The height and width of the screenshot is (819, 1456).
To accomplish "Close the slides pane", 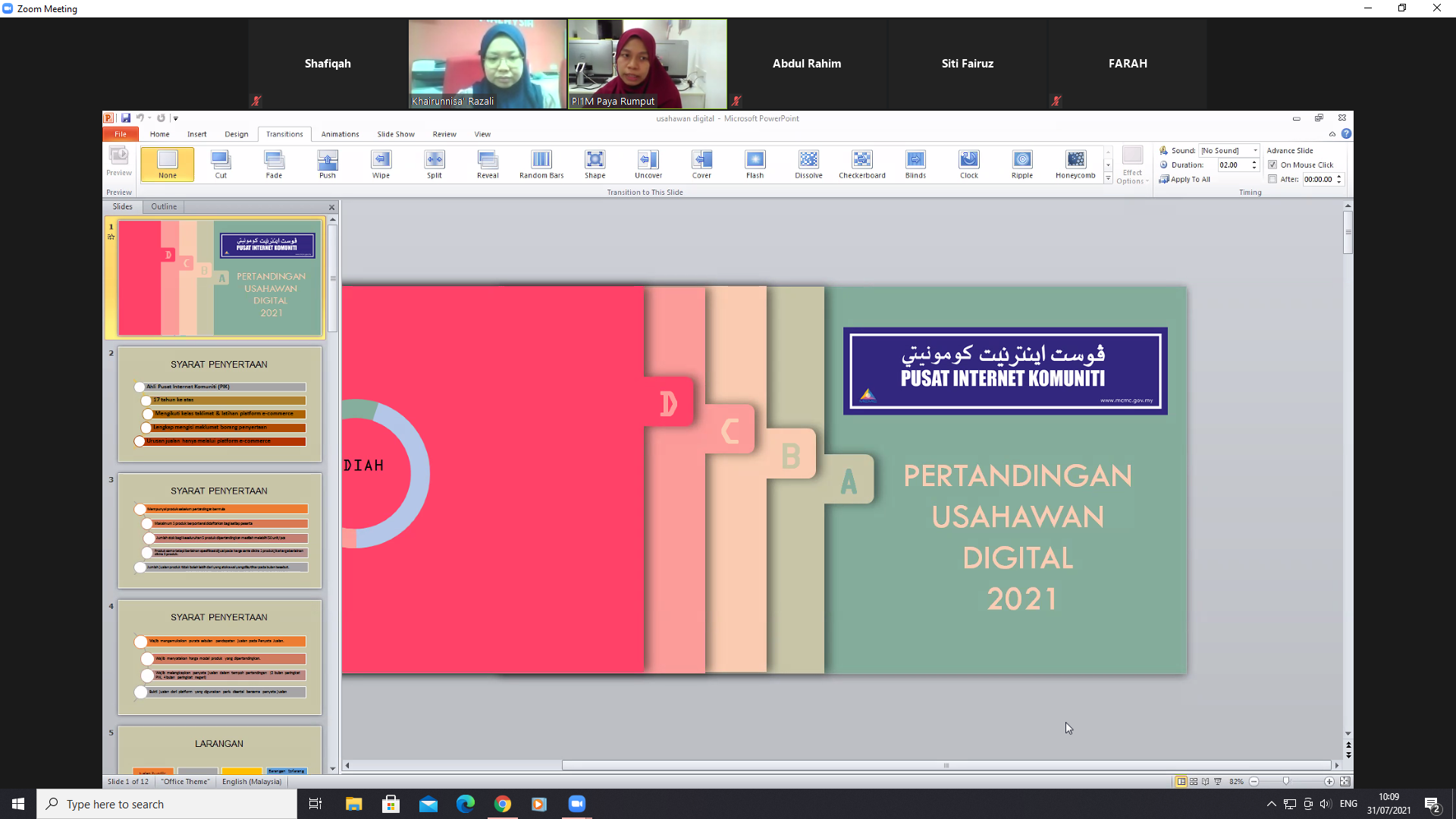I will coord(331,207).
